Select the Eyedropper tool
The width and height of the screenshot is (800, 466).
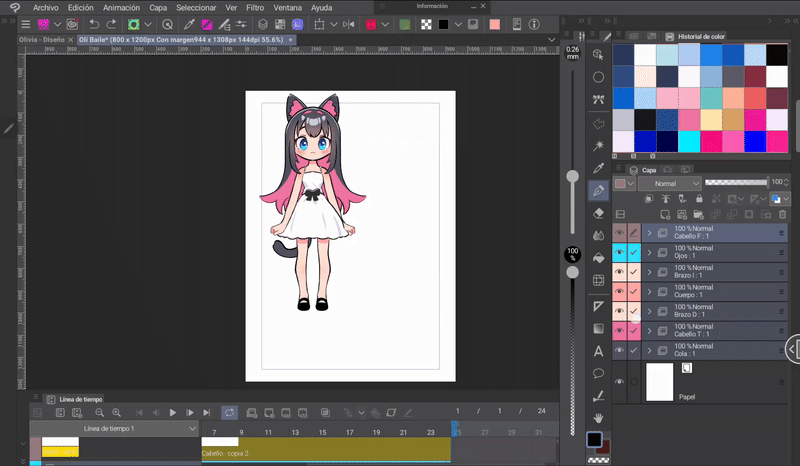point(599,167)
